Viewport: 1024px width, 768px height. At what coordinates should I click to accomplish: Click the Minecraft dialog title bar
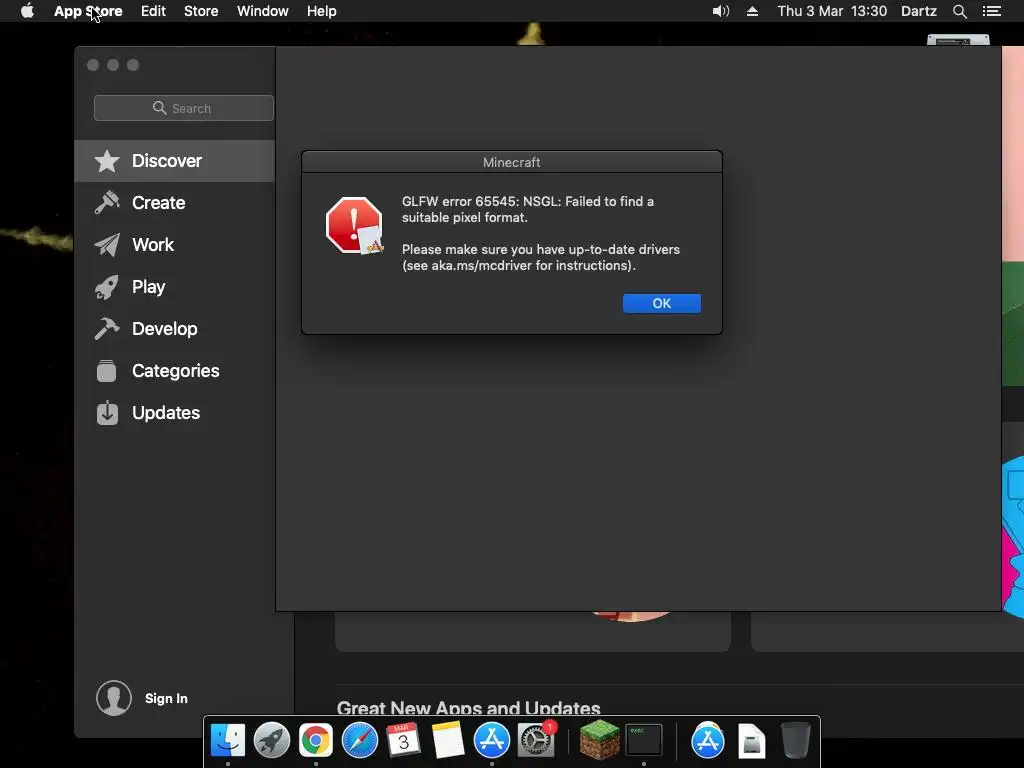click(512, 162)
